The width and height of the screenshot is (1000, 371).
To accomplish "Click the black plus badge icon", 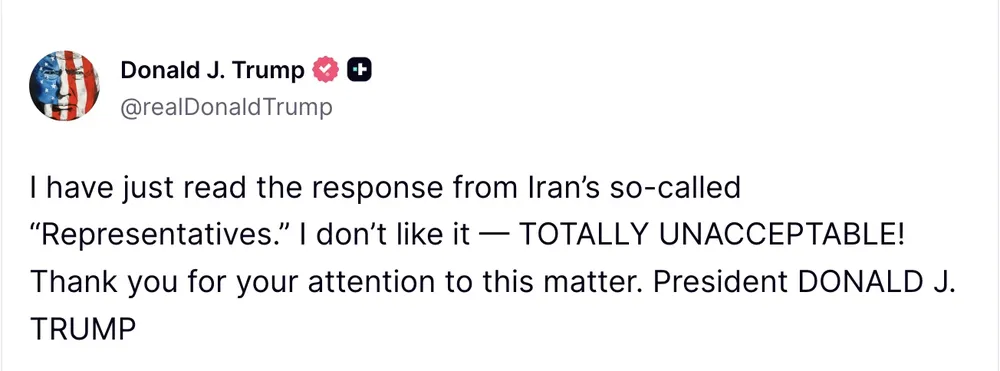I will (x=359, y=71).
